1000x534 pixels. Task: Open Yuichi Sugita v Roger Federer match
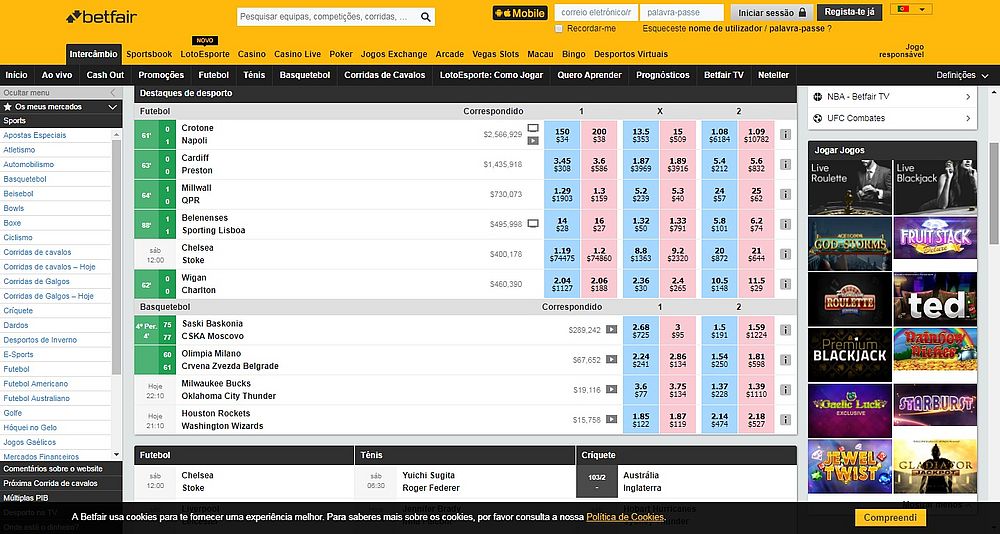tap(431, 482)
